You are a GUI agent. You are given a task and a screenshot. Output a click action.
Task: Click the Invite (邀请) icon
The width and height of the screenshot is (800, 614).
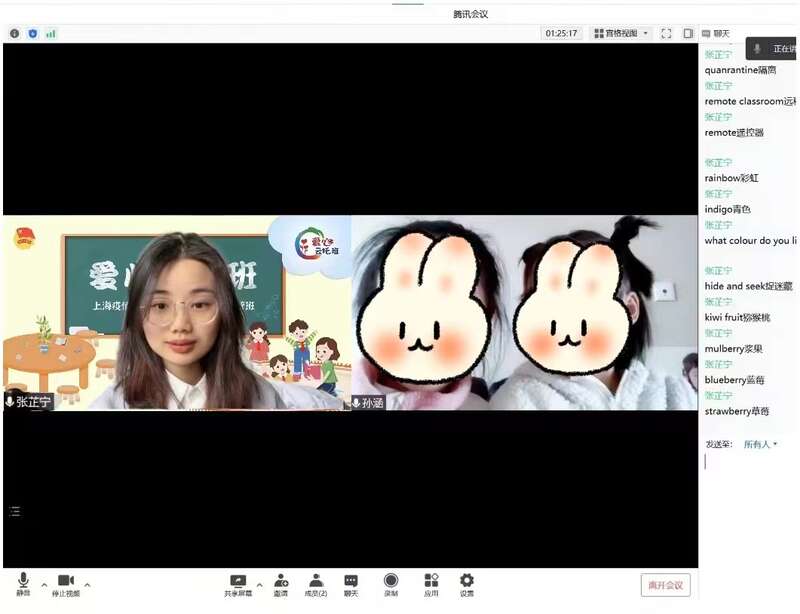(281, 584)
